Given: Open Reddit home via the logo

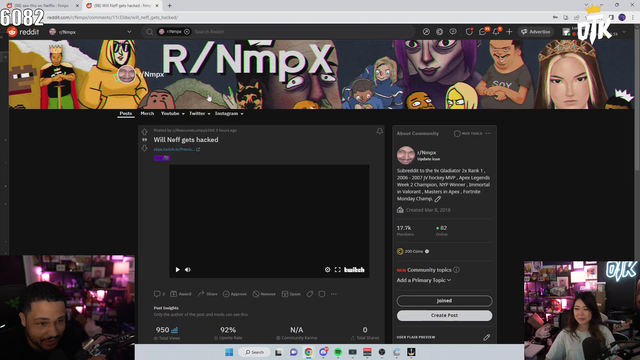Looking at the screenshot, I should point(23,32).
